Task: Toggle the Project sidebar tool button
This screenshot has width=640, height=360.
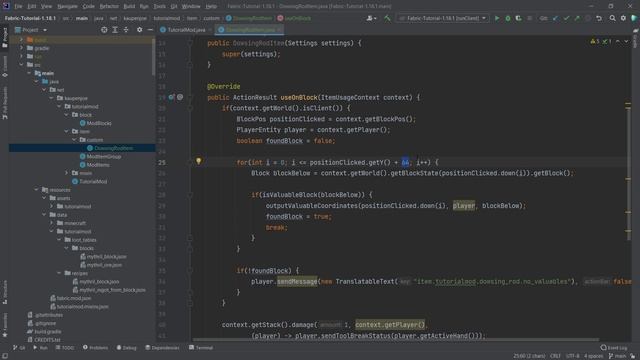Action: [4, 38]
